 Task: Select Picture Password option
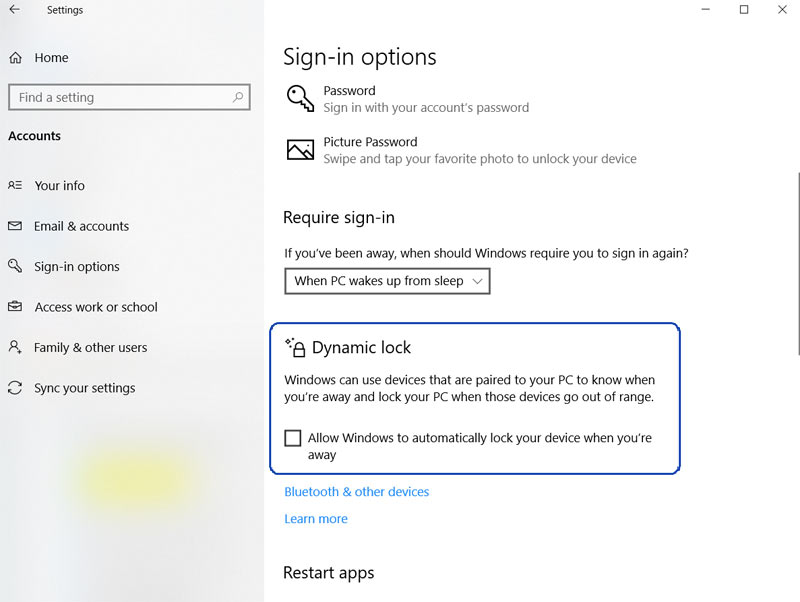pyautogui.click(x=370, y=142)
